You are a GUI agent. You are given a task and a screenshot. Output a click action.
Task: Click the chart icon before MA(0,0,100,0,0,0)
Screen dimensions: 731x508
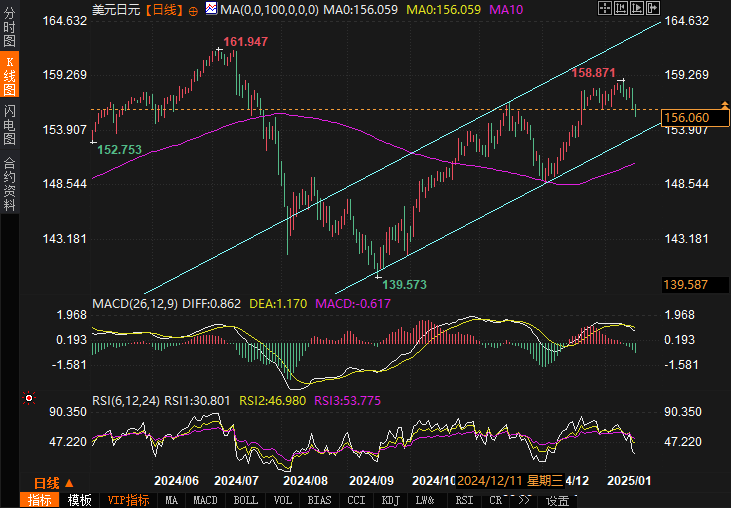coord(211,8)
